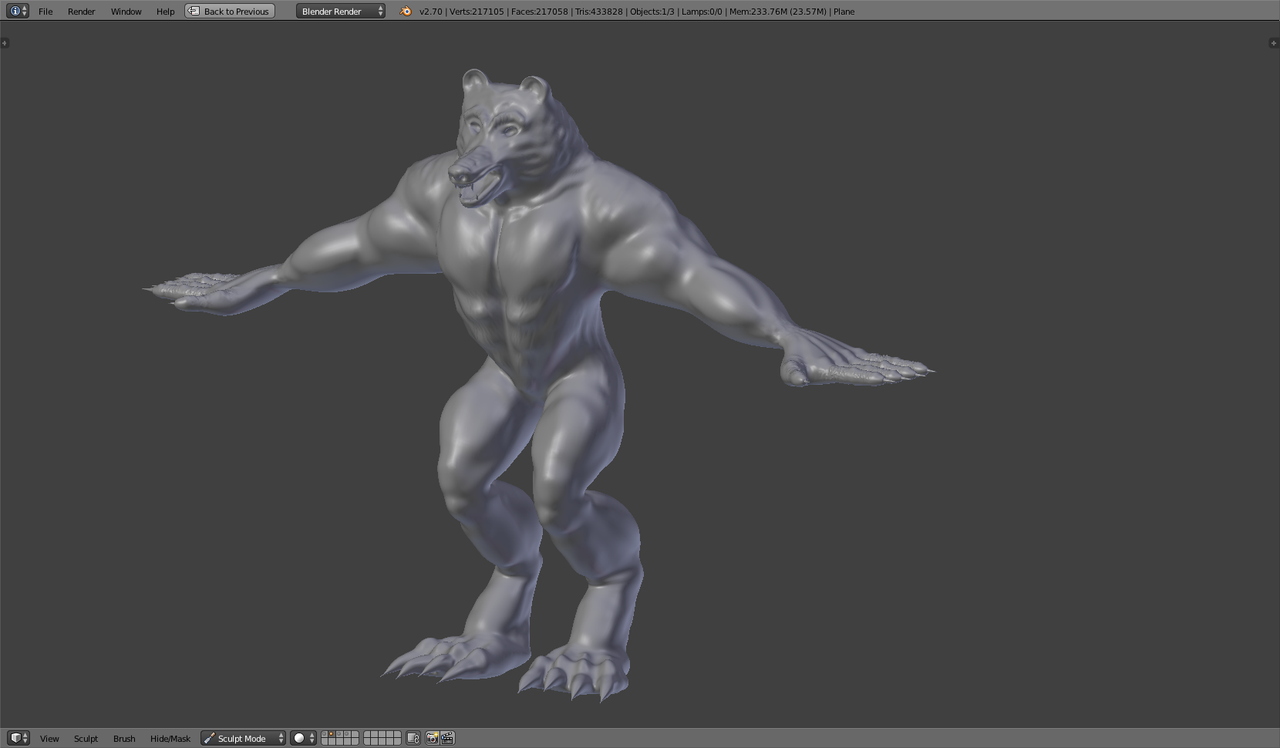The height and width of the screenshot is (748, 1280).
Task: Open the viewport shading mode selector
Action: point(304,738)
